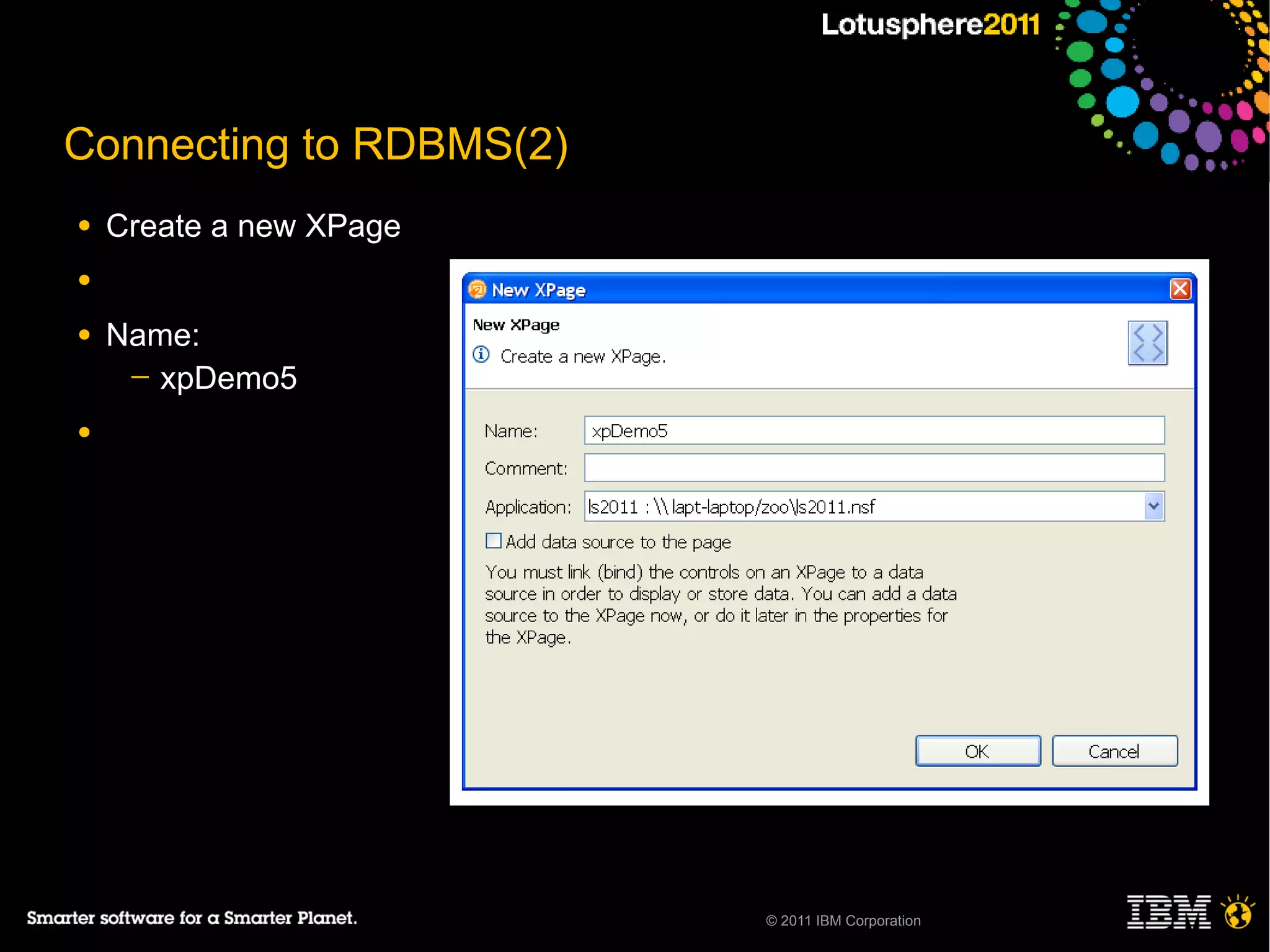Click the info icon beside Create a new XPage

481,355
